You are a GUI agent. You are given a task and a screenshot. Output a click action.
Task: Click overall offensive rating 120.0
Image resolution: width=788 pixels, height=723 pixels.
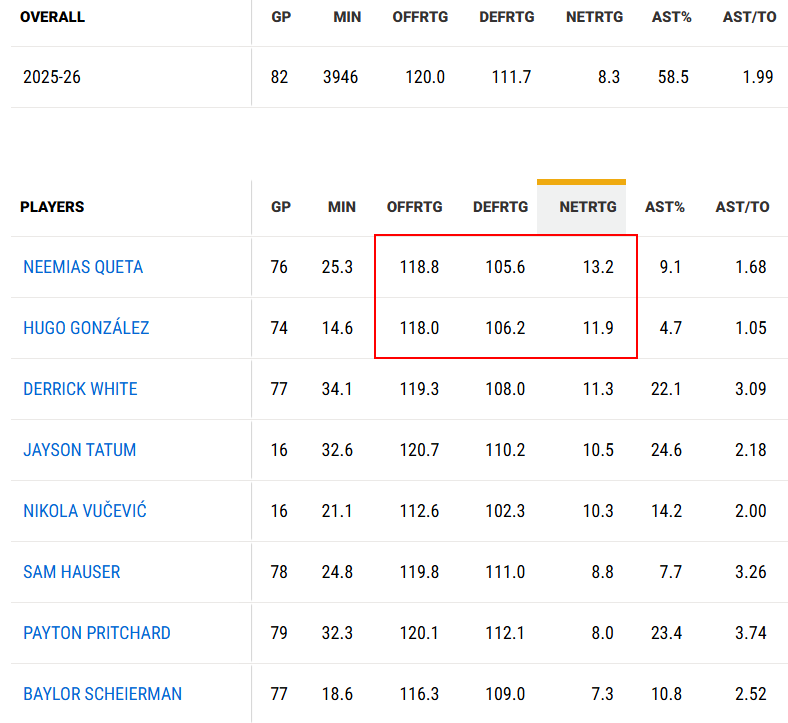click(425, 77)
